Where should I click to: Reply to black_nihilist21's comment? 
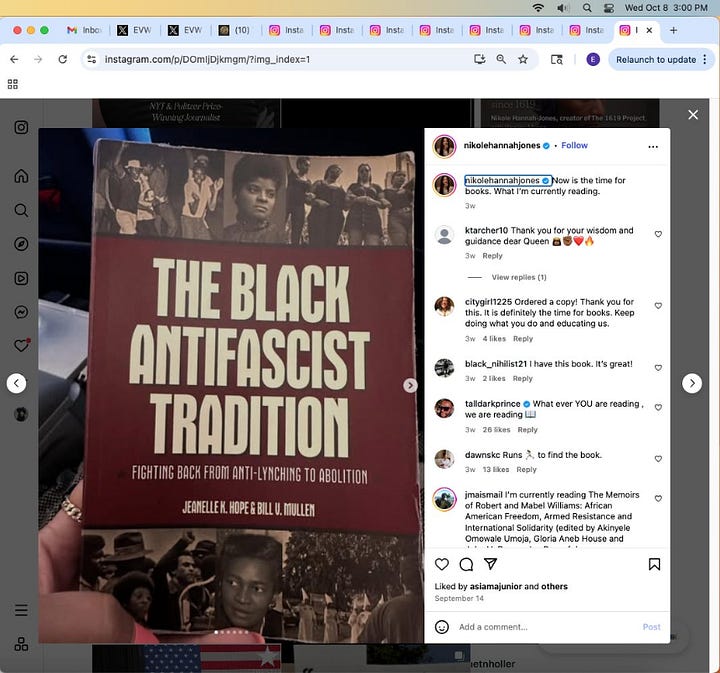(x=522, y=379)
